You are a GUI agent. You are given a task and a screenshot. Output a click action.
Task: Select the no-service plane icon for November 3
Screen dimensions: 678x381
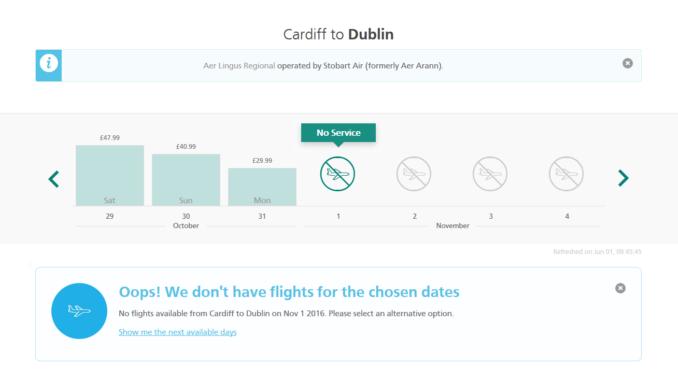[x=490, y=174]
